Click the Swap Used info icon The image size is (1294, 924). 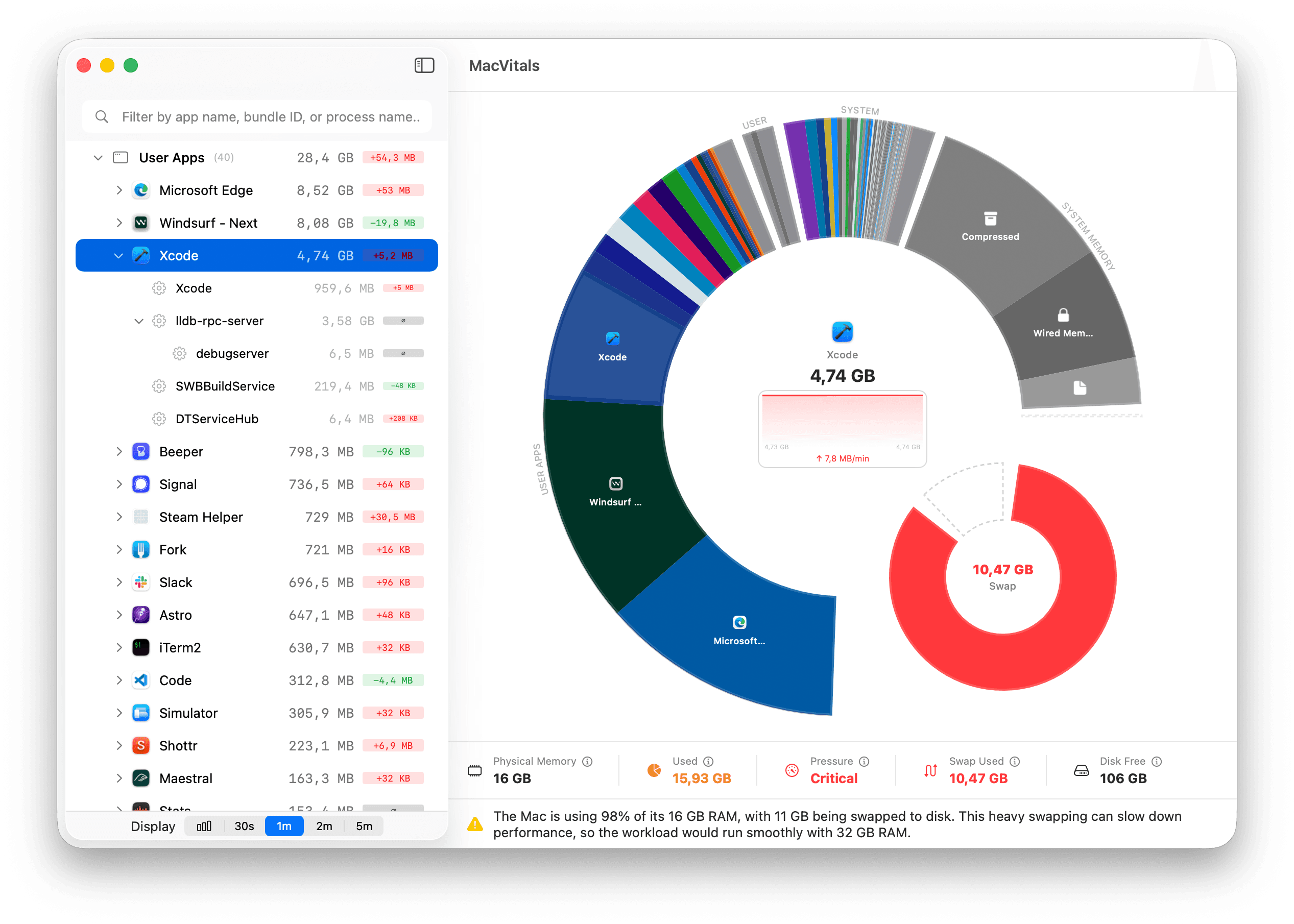pos(1015,761)
